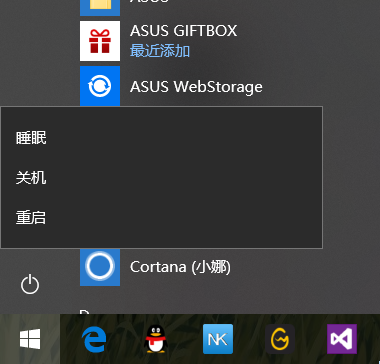
Task: Open the ASUS GIFTBOX red gift icon
Action: 100,41
